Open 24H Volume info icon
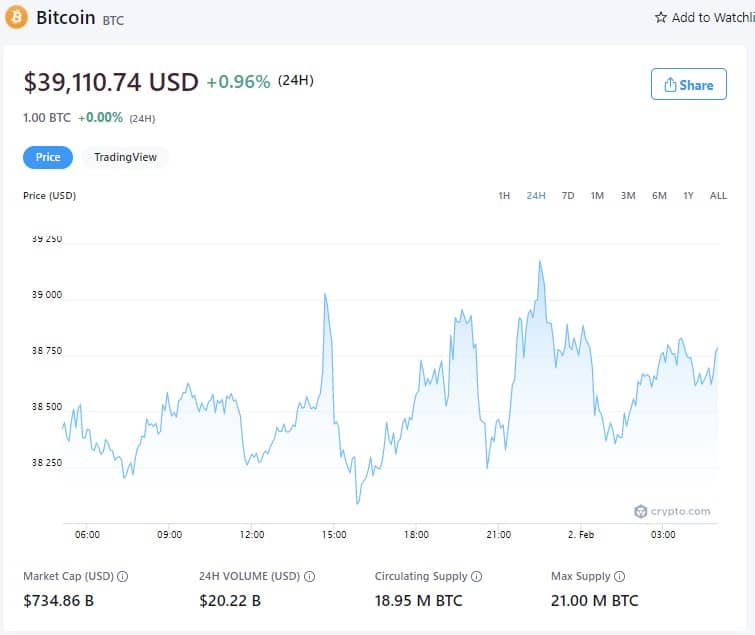The image size is (755, 635). point(310,576)
